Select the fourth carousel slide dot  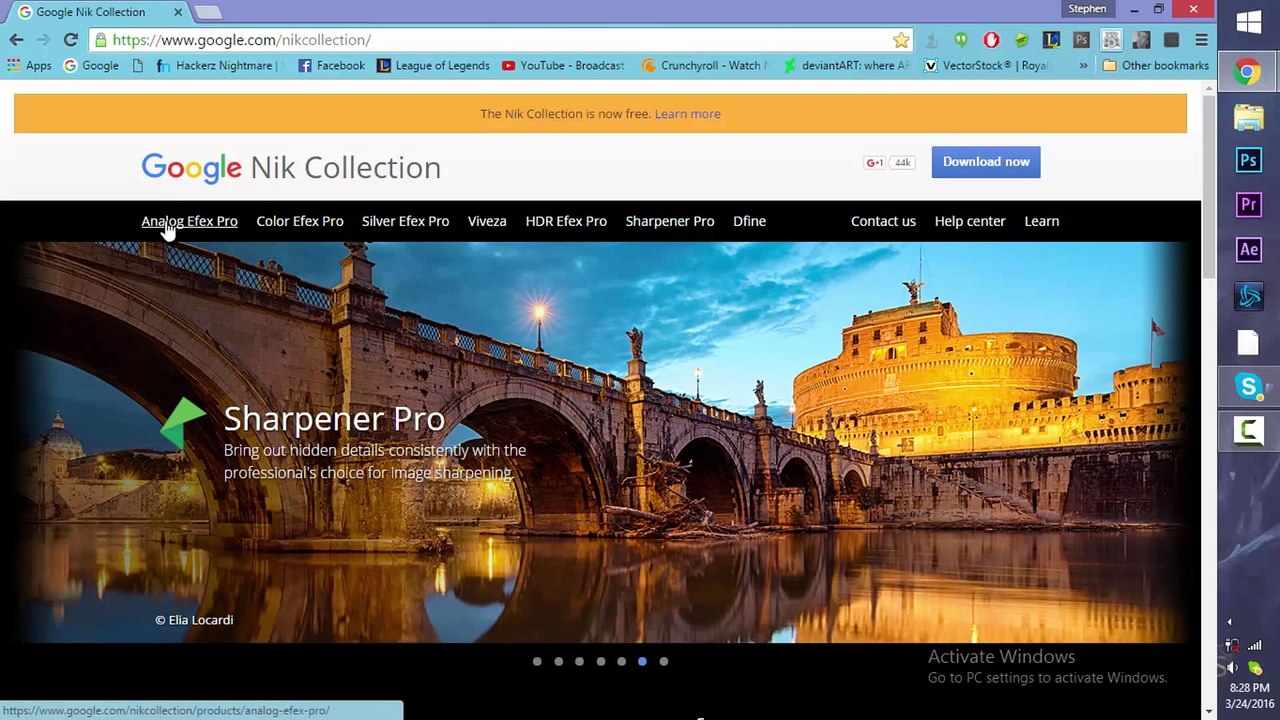click(x=600, y=661)
